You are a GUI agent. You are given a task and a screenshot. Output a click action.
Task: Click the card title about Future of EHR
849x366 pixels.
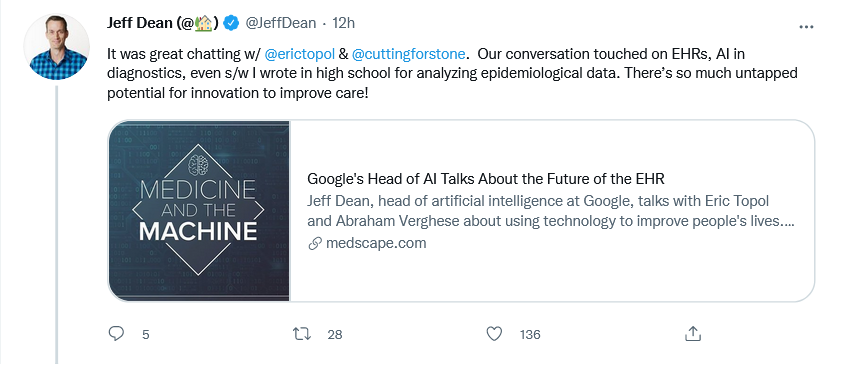pyautogui.click(x=486, y=179)
